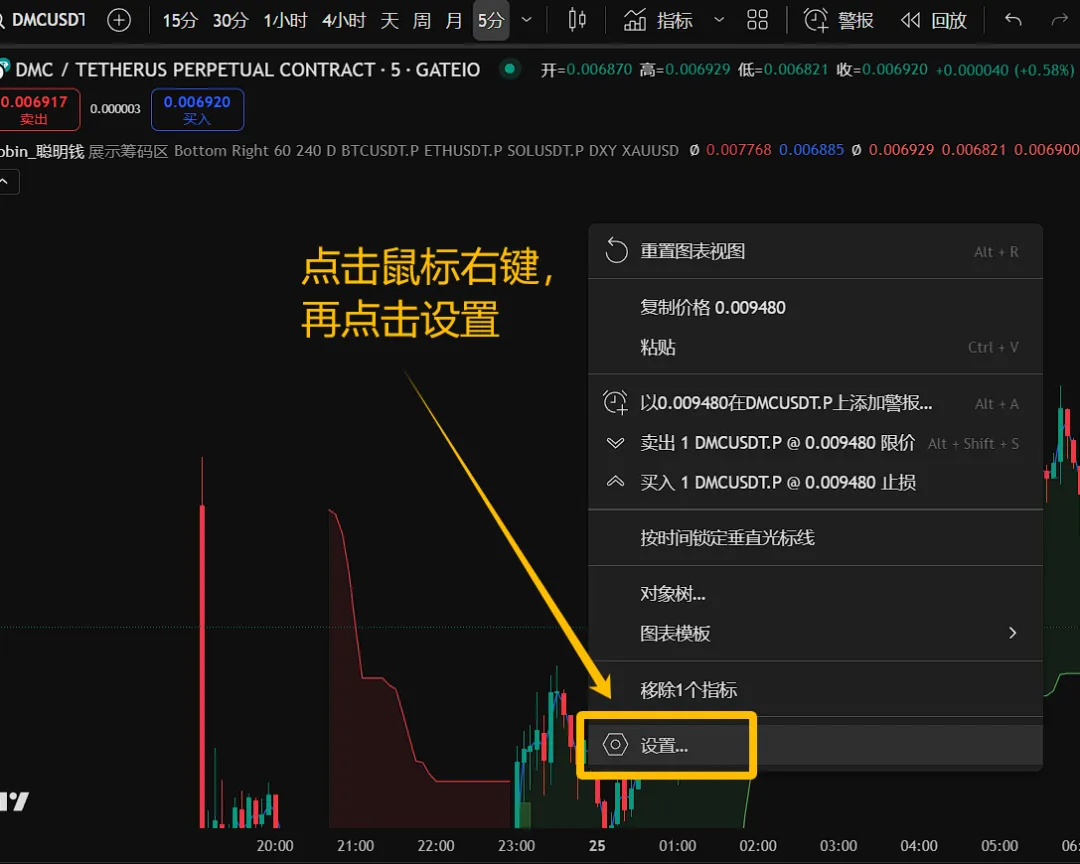The height and width of the screenshot is (864, 1080).
Task: Toggle 按时间锁定垂直光标线 in context menu
Action: [x=727, y=538]
